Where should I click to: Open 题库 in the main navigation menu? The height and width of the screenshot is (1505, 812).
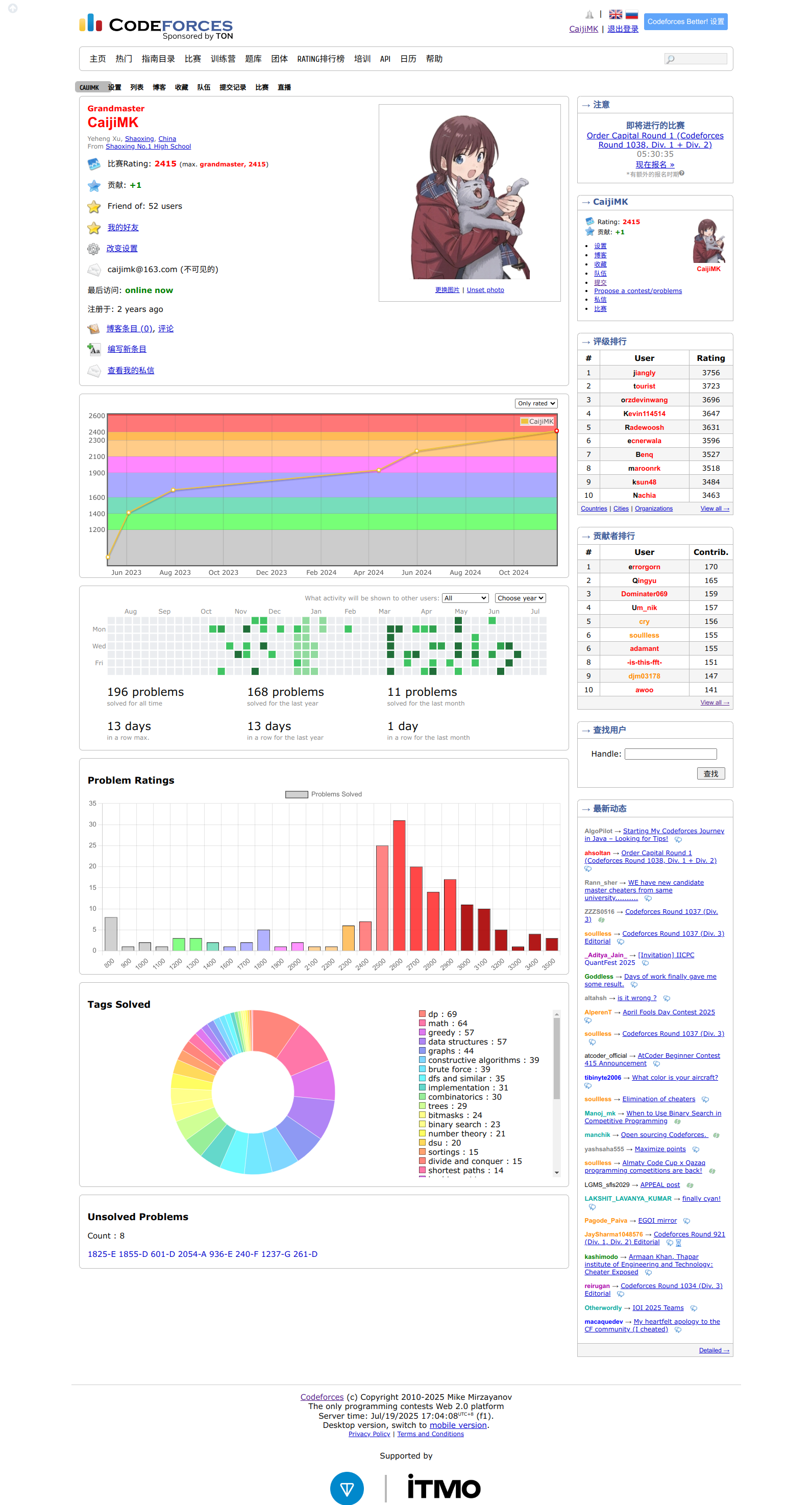coord(253,59)
